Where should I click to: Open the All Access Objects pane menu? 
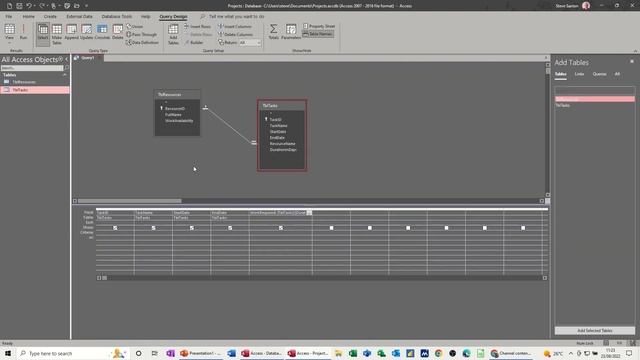coord(61,60)
